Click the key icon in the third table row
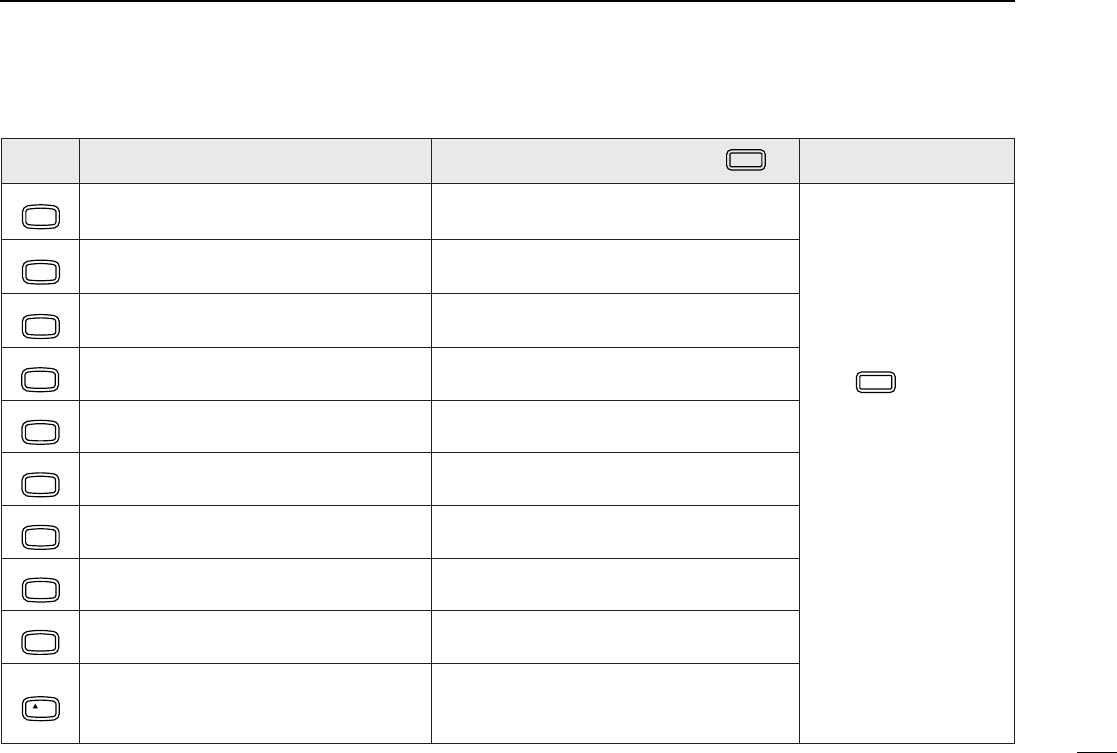Image resolution: width=1117 pixels, height=753 pixels. [x=41, y=326]
